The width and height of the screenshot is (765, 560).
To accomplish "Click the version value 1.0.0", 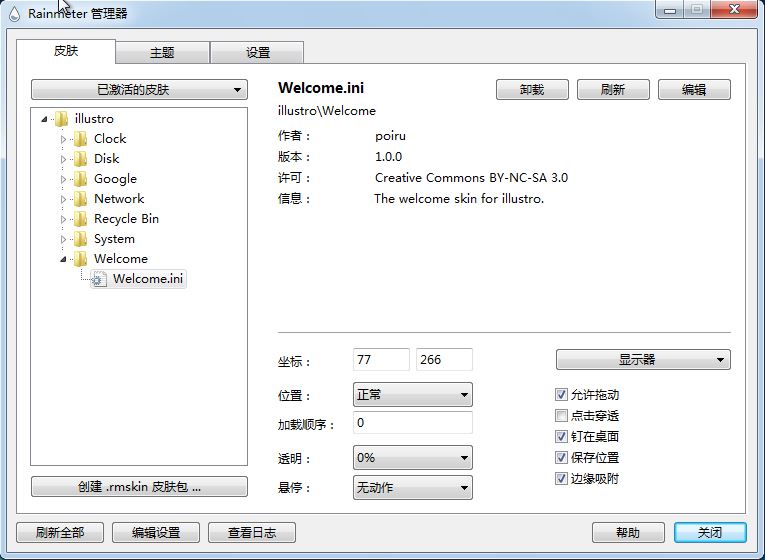I will click(x=388, y=157).
